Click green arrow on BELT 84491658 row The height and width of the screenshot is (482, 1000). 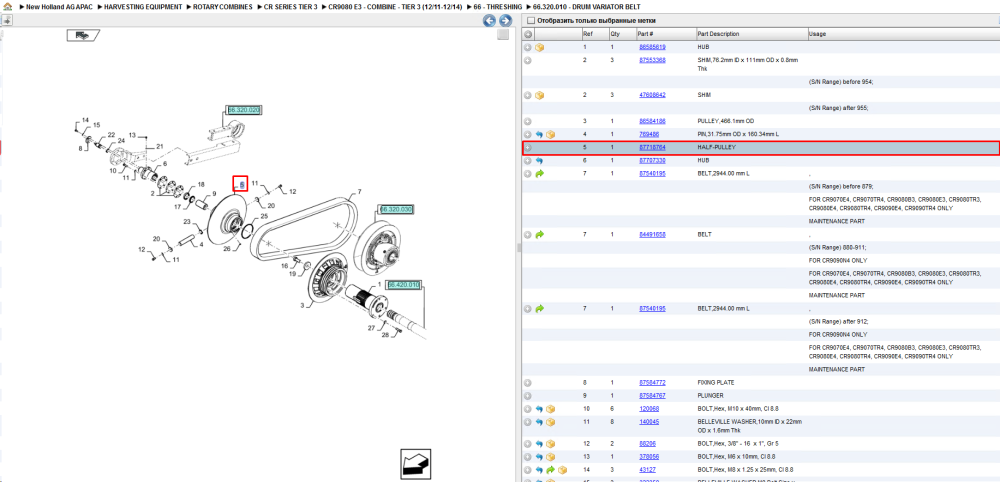(540, 235)
